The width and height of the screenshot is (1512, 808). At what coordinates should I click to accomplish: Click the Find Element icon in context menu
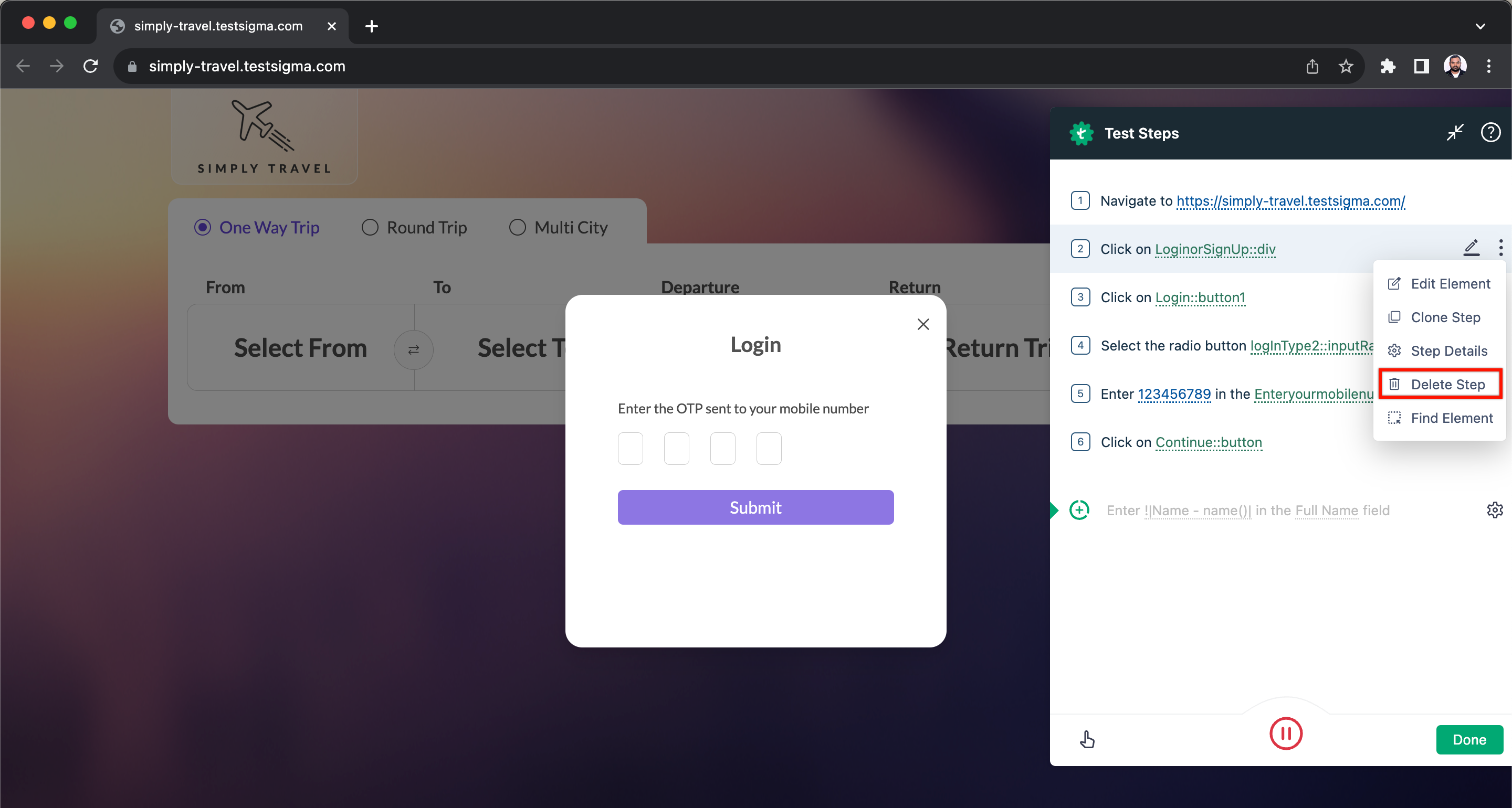pos(1394,418)
